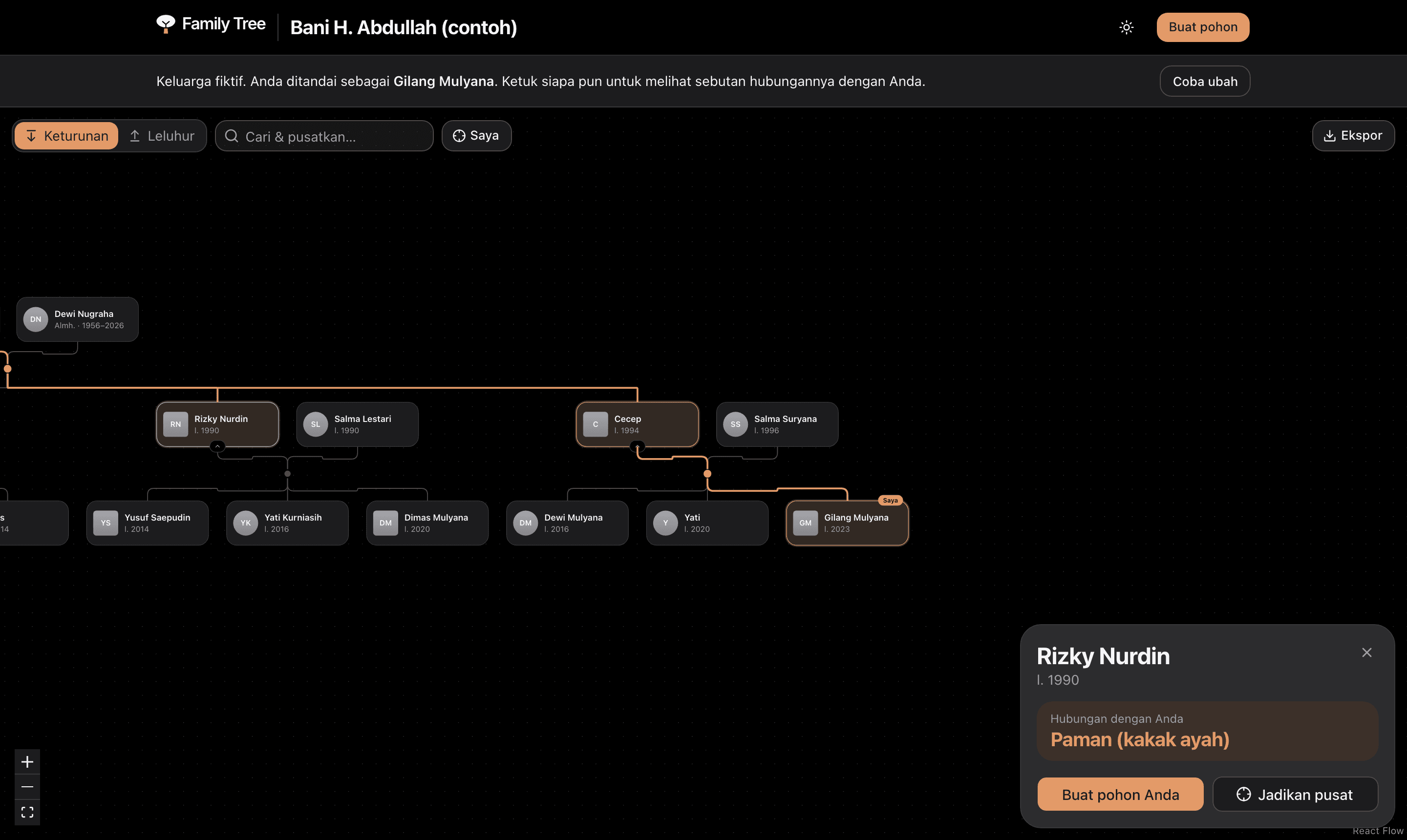Click the RN avatar on Rizky Nurdin card
1407x840 pixels.
175,424
